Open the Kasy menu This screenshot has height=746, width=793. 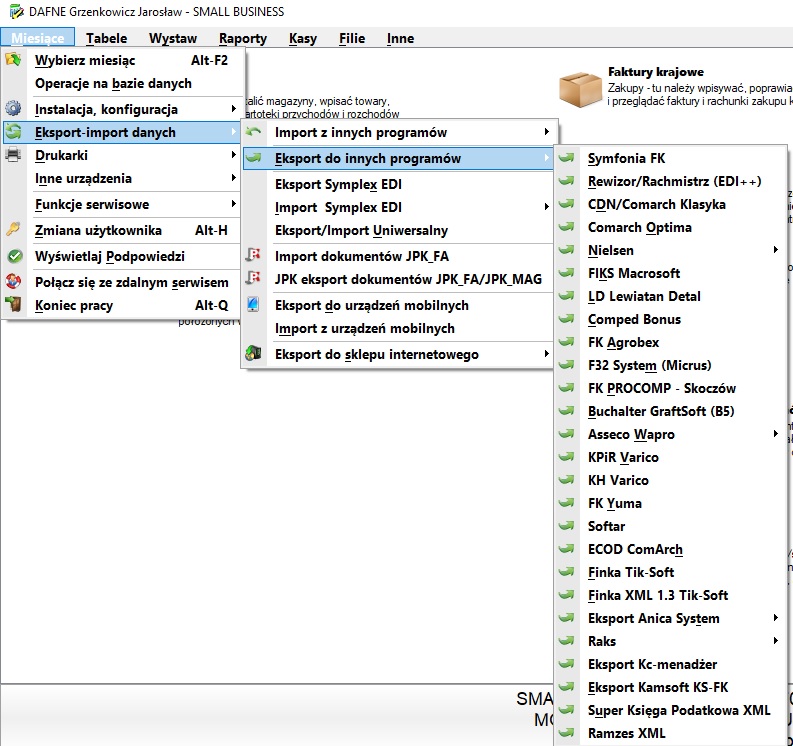pyautogui.click(x=303, y=38)
